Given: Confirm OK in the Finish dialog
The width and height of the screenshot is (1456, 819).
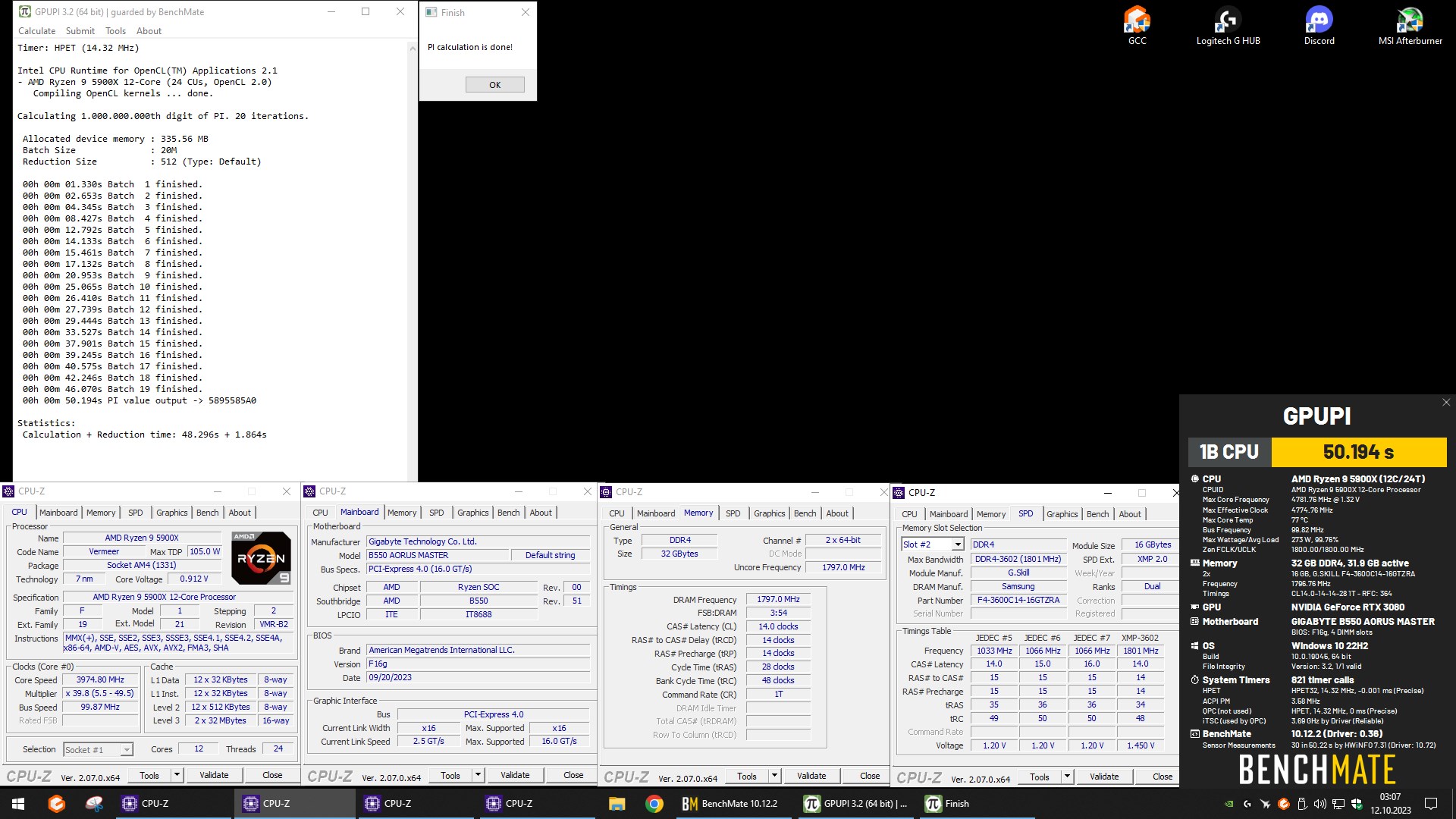Looking at the screenshot, I should point(494,85).
